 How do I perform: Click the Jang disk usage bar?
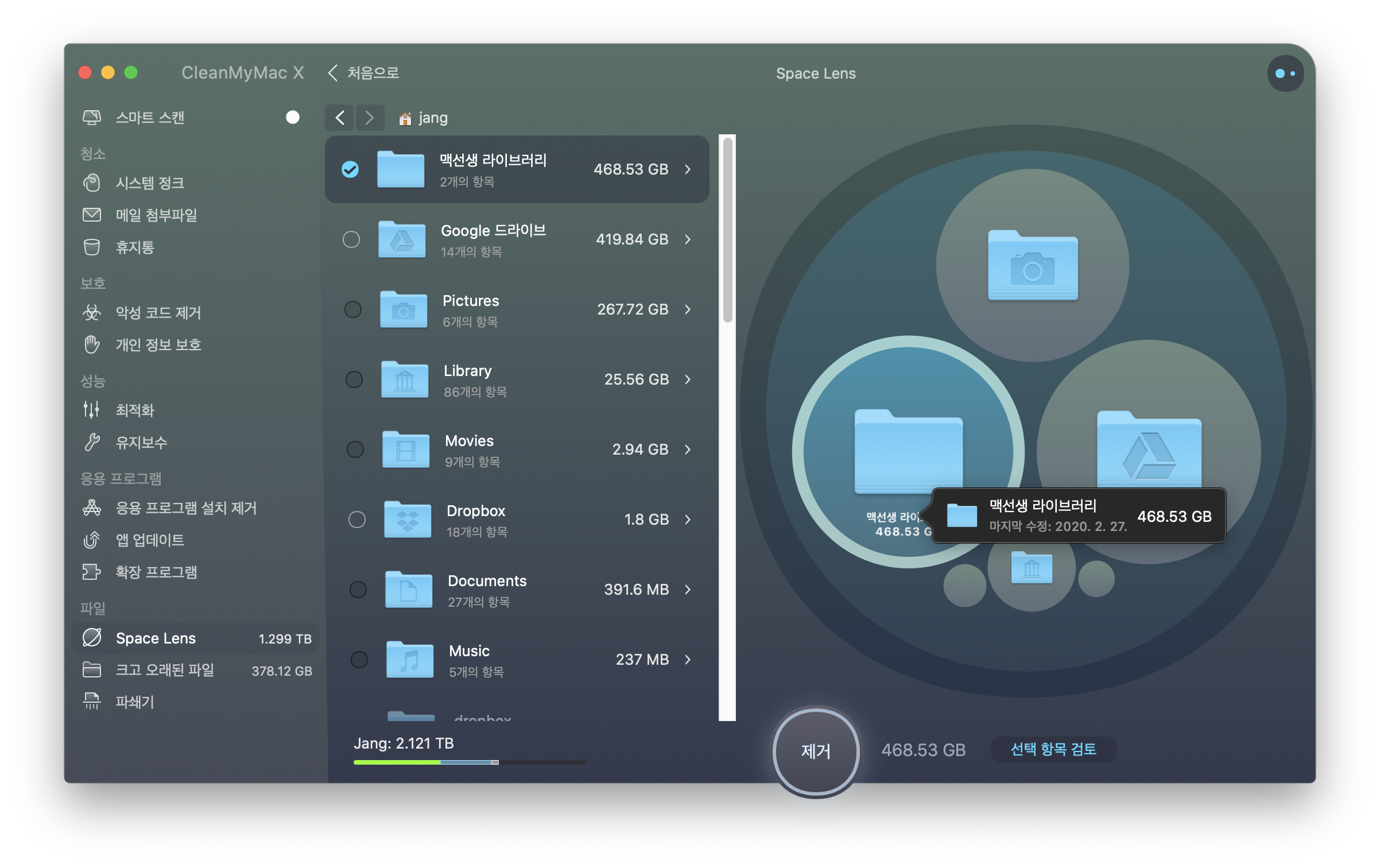(x=470, y=762)
